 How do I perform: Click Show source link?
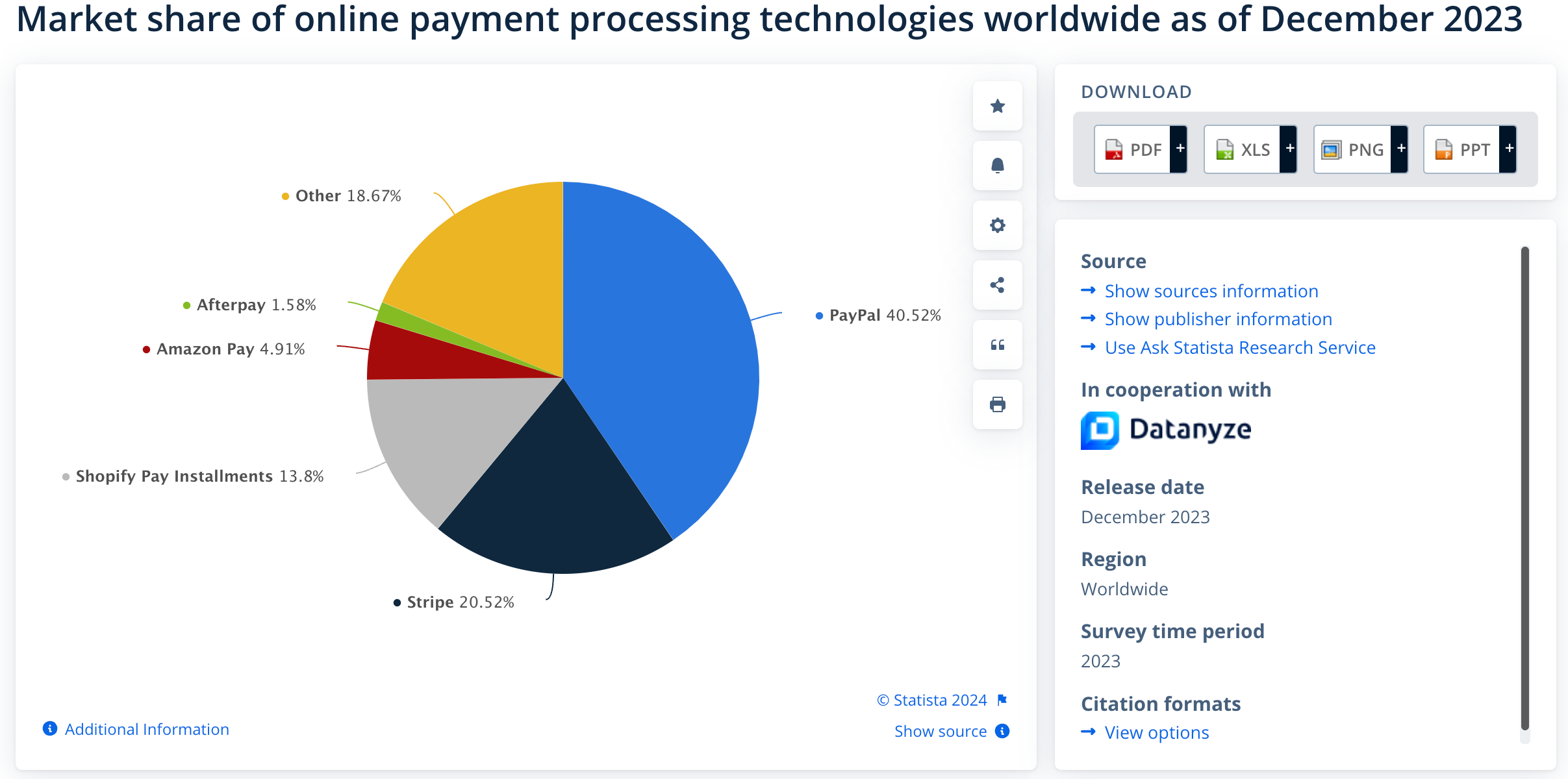click(x=941, y=731)
